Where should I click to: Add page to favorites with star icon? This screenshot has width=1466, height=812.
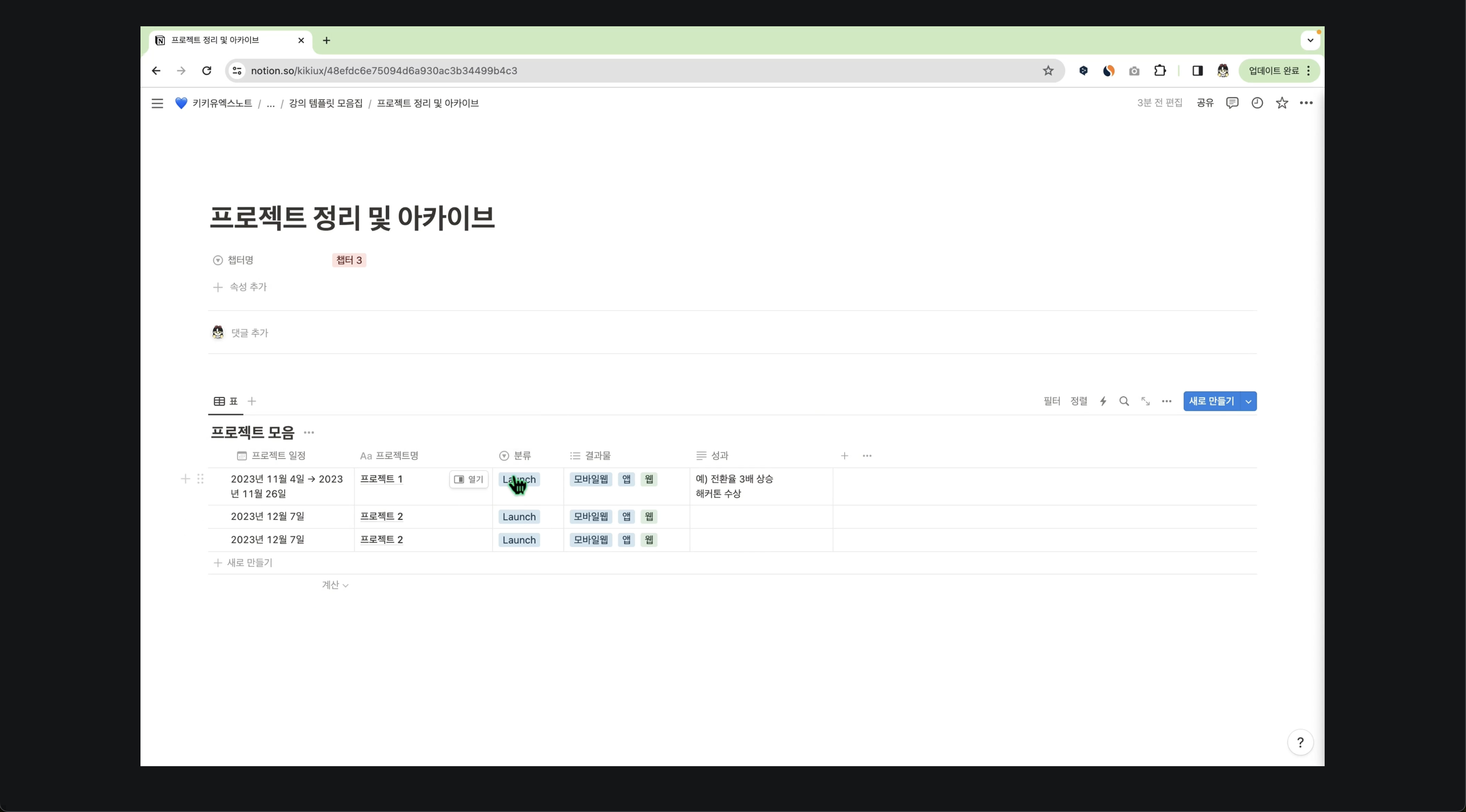(1282, 103)
